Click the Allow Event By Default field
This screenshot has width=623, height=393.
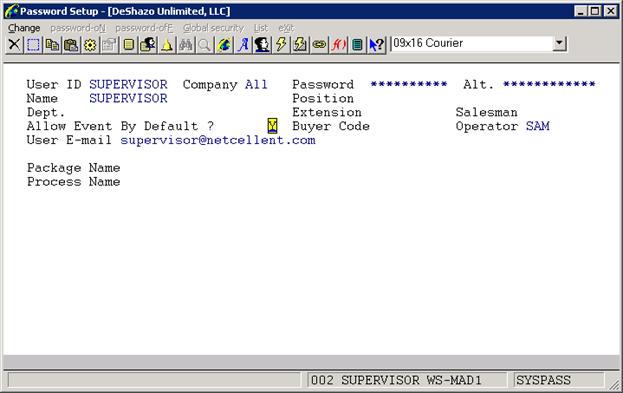[x=272, y=126]
